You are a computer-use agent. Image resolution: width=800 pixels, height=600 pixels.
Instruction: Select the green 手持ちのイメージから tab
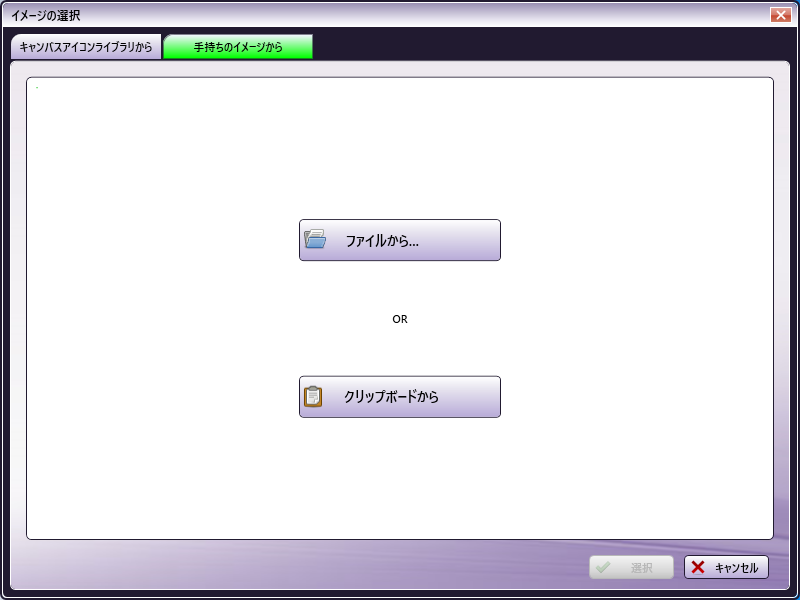tap(238, 47)
